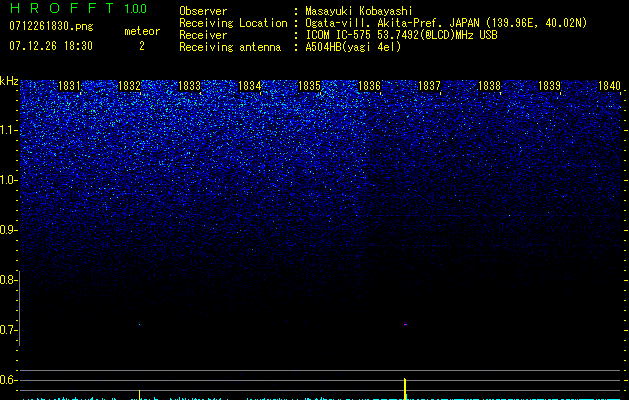Click the 1831 time marker
The image size is (629, 400).
pyautogui.click(x=69, y=86)
